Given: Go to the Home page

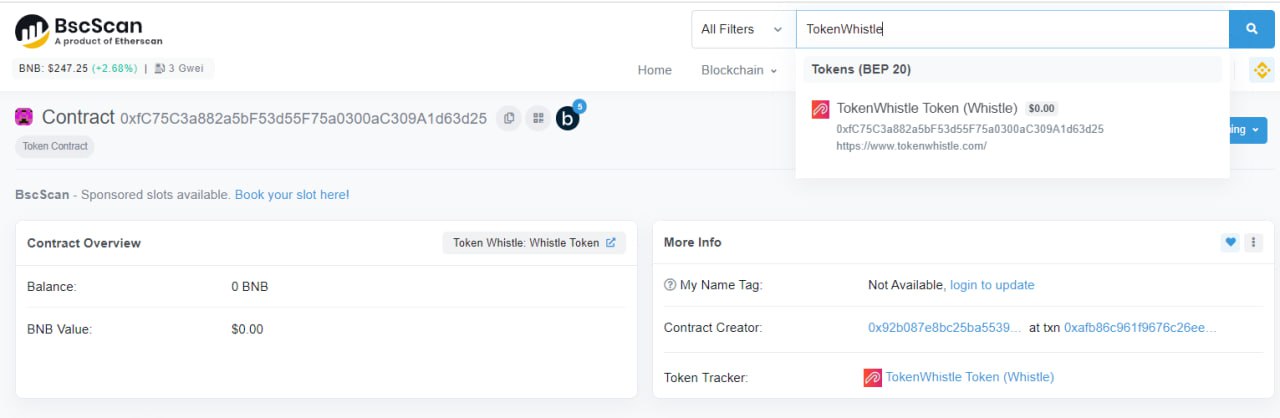Looking at the screenshot, I should tap(655, 70).
